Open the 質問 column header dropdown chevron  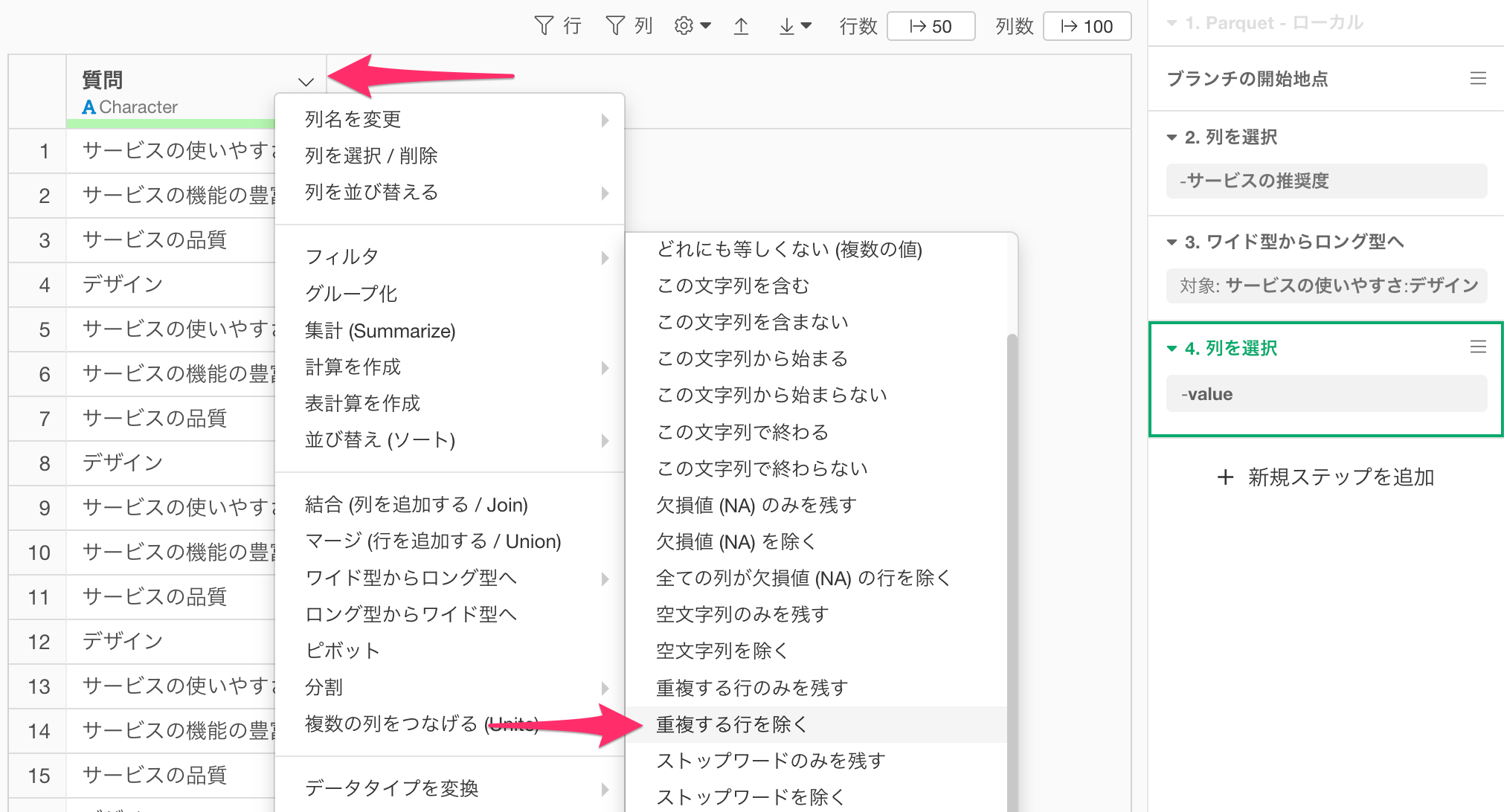tap(306, 82)
